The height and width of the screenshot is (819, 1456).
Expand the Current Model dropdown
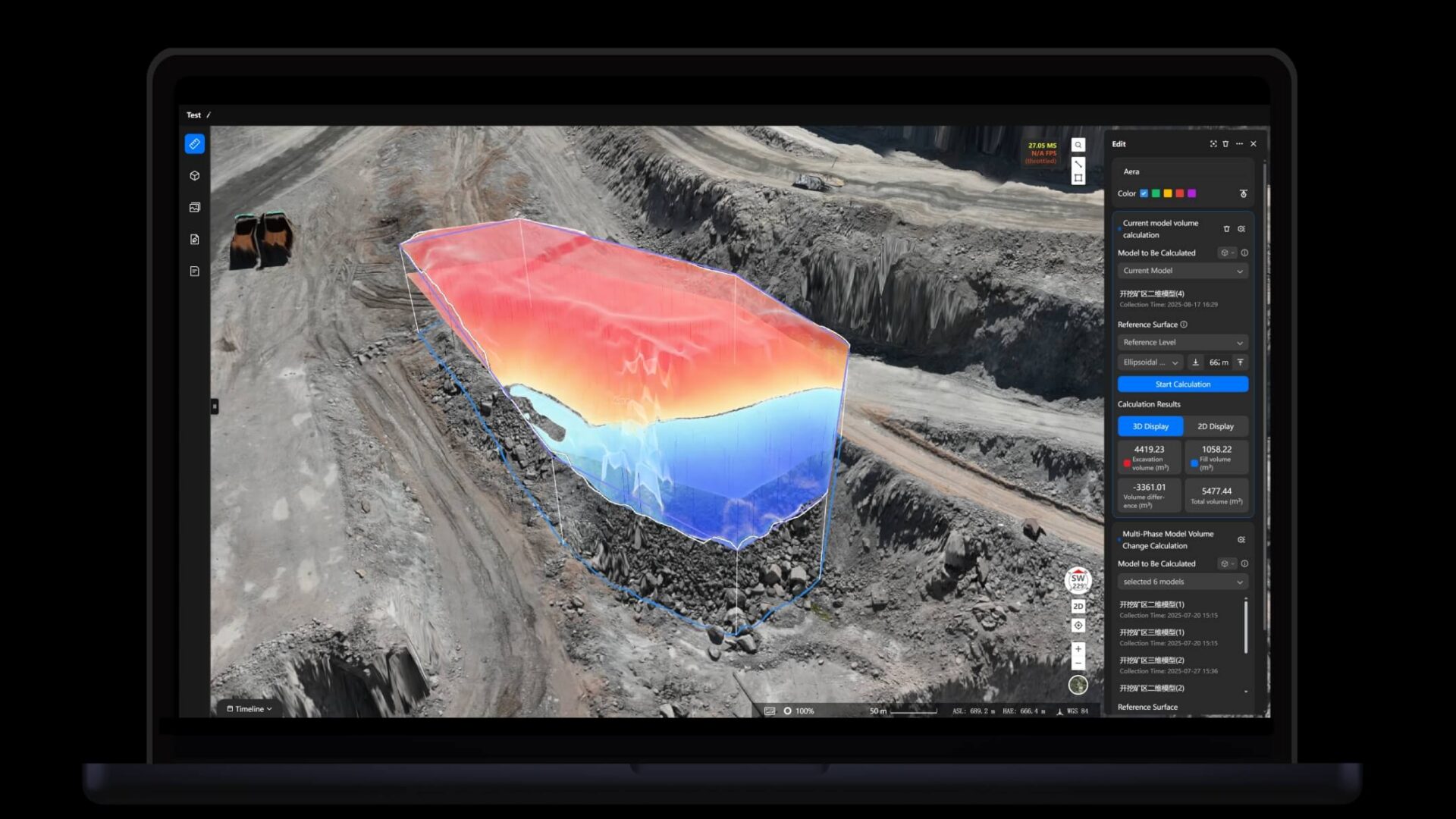tap(1182, 271)
